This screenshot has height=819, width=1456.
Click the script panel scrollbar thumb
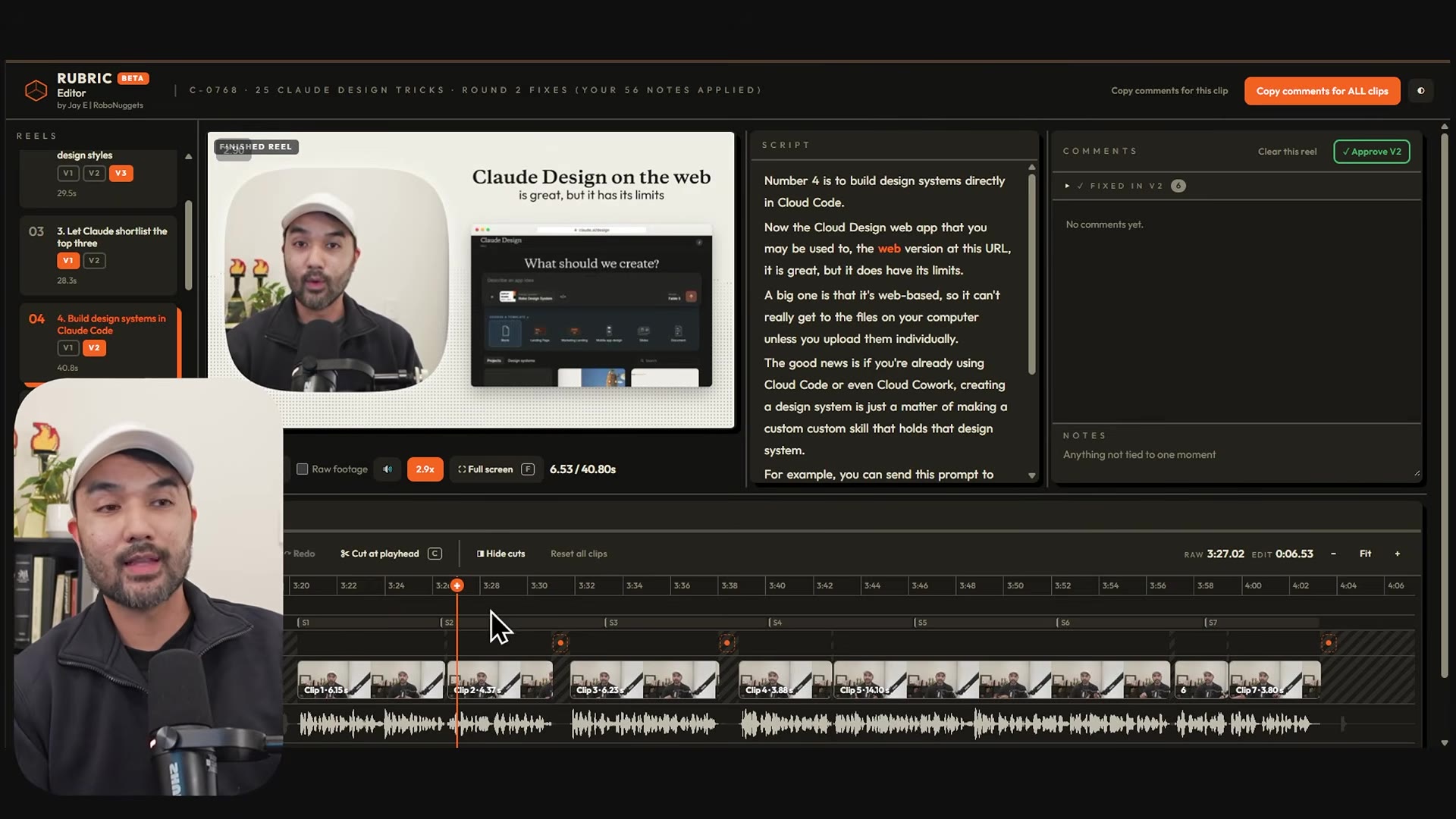[1031, 273]
